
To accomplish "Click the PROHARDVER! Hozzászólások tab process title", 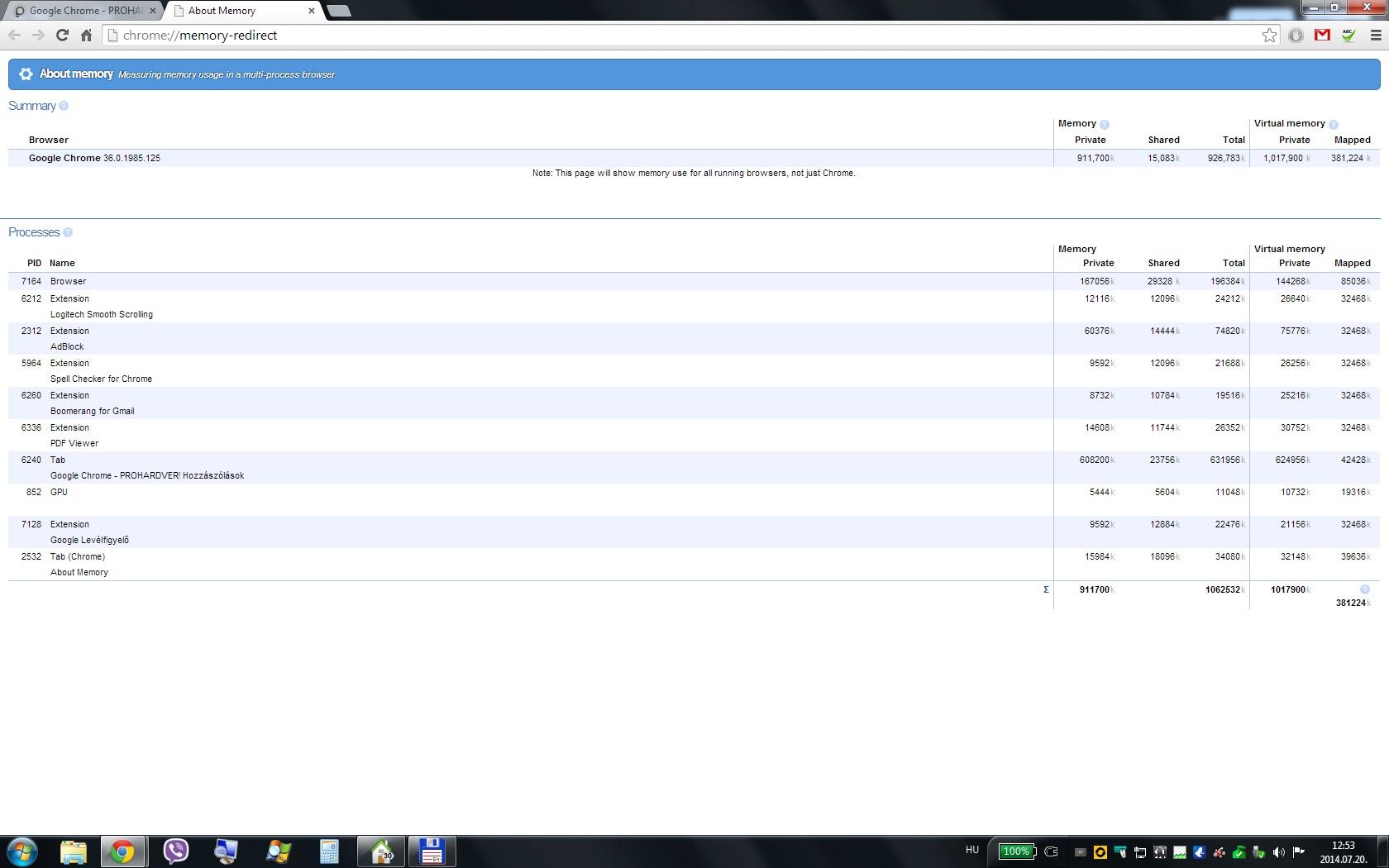I will click(147, 475).
